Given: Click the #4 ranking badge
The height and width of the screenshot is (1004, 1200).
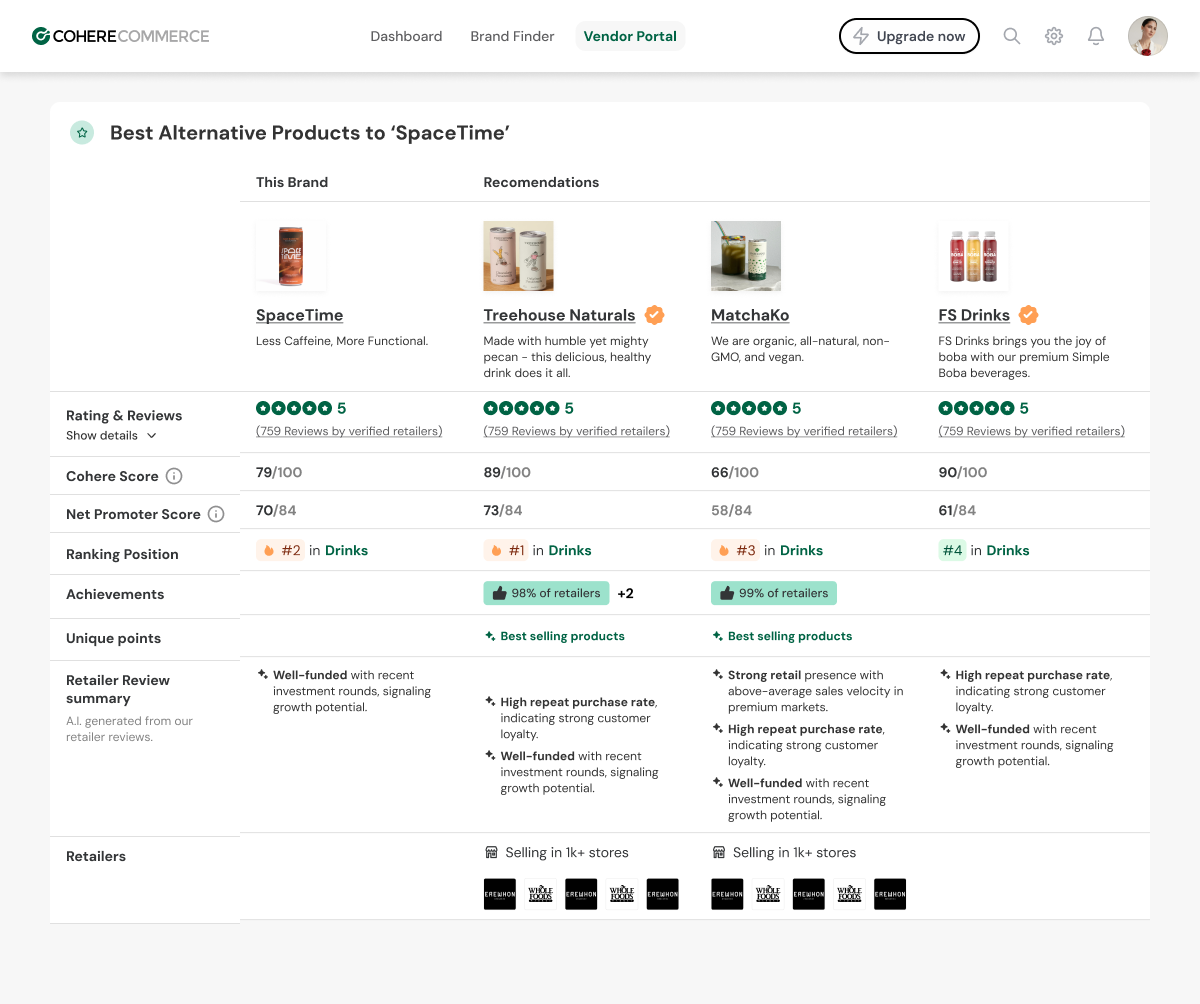Looking at the screenshot, I should (952, 550).
